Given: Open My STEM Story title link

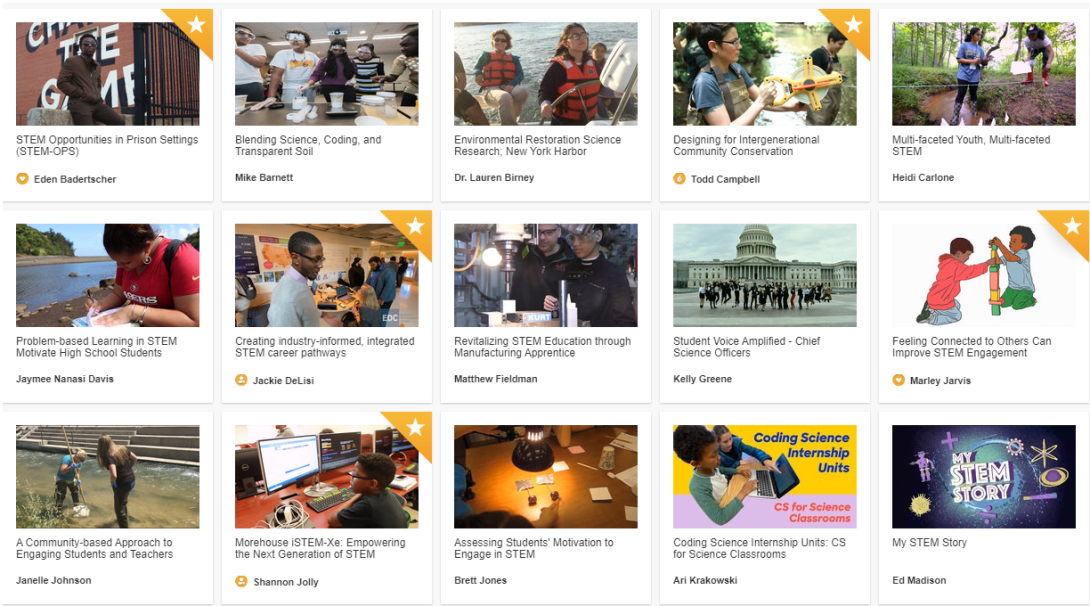Looking at the screenshot, I should (x=929, y=542).
